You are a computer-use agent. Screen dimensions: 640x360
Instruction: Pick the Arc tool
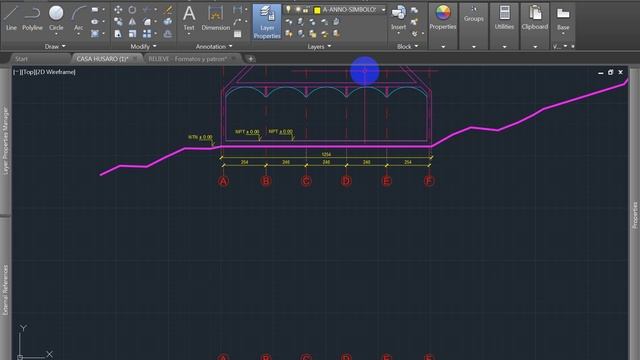click(78, 18)
